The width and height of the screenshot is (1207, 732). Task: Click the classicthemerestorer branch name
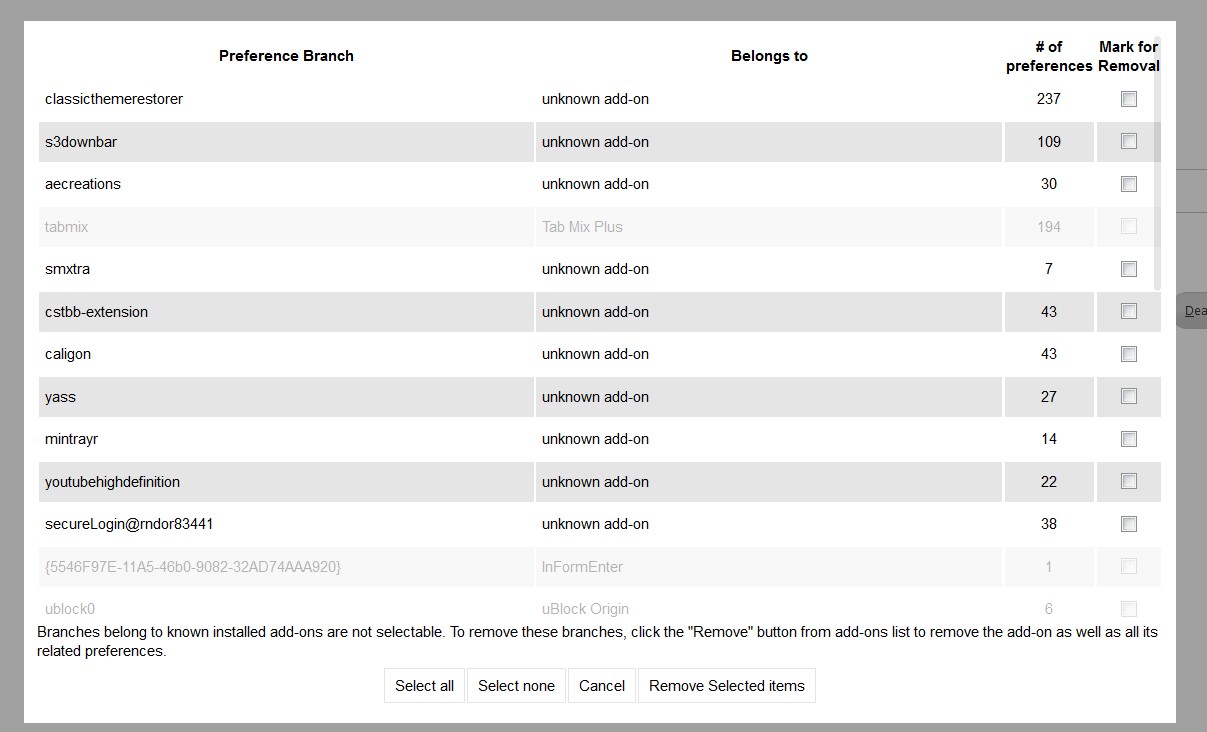[x=114, y=99]
